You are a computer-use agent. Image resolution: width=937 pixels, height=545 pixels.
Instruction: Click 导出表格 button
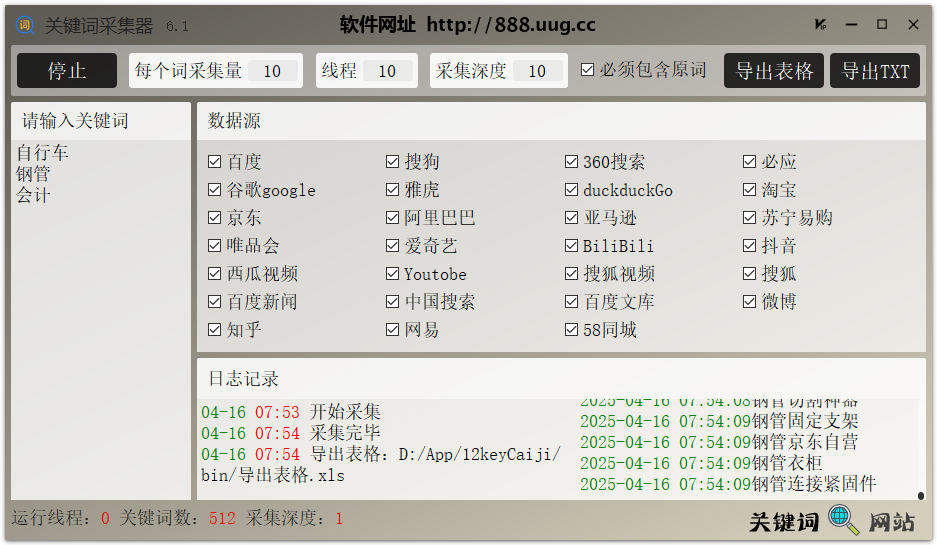(774, 71)
